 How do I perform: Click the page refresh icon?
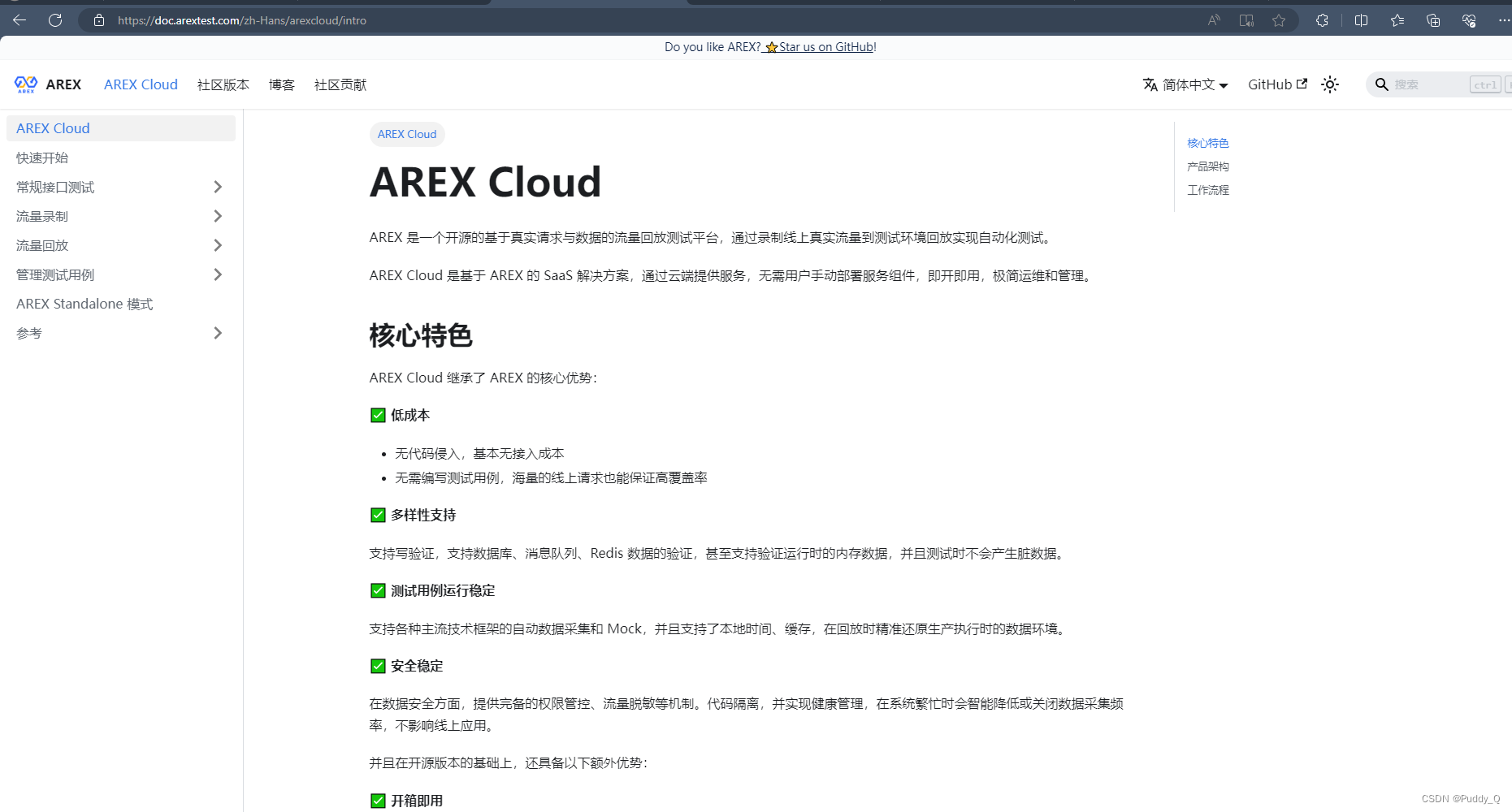click(55, 20)
